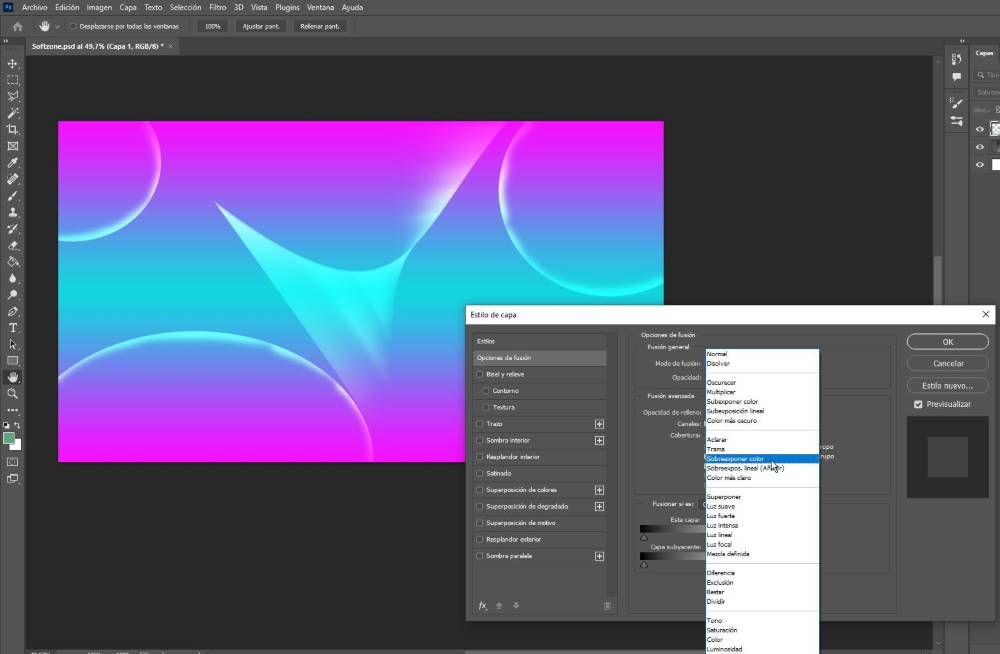Select the Zoom tool

tap(12, 394)
